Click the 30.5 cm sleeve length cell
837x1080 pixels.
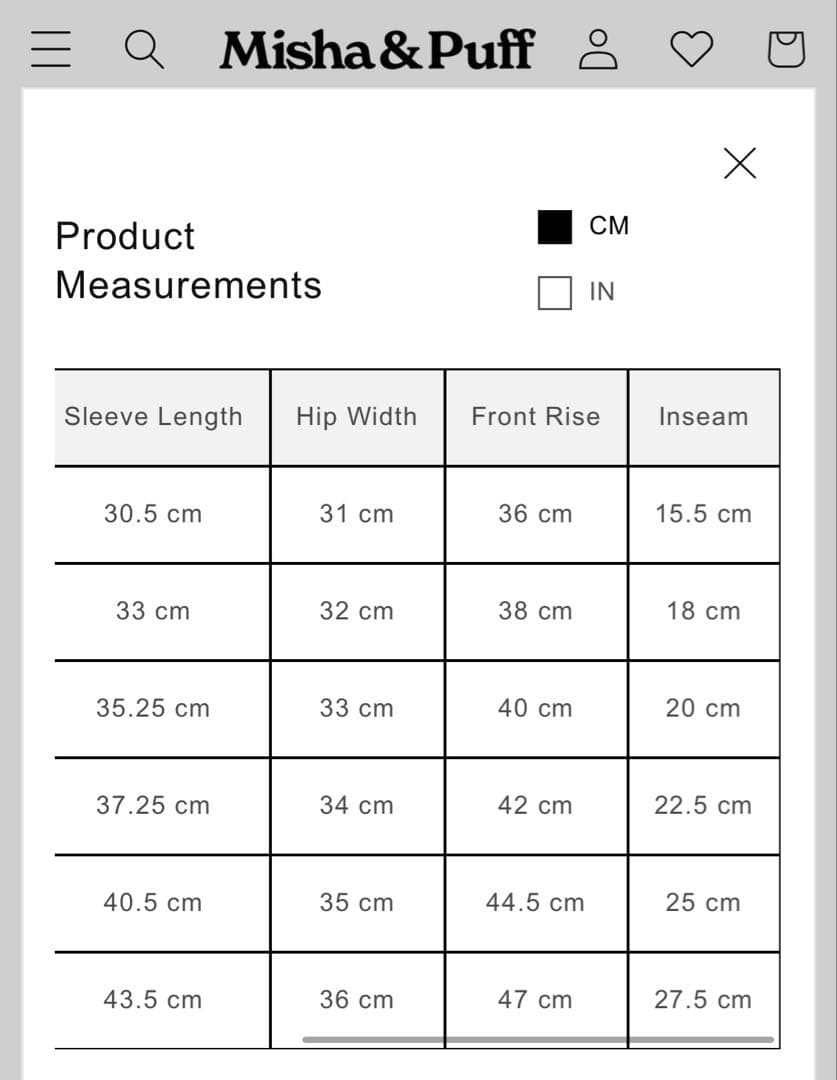(x=153, y=514)
